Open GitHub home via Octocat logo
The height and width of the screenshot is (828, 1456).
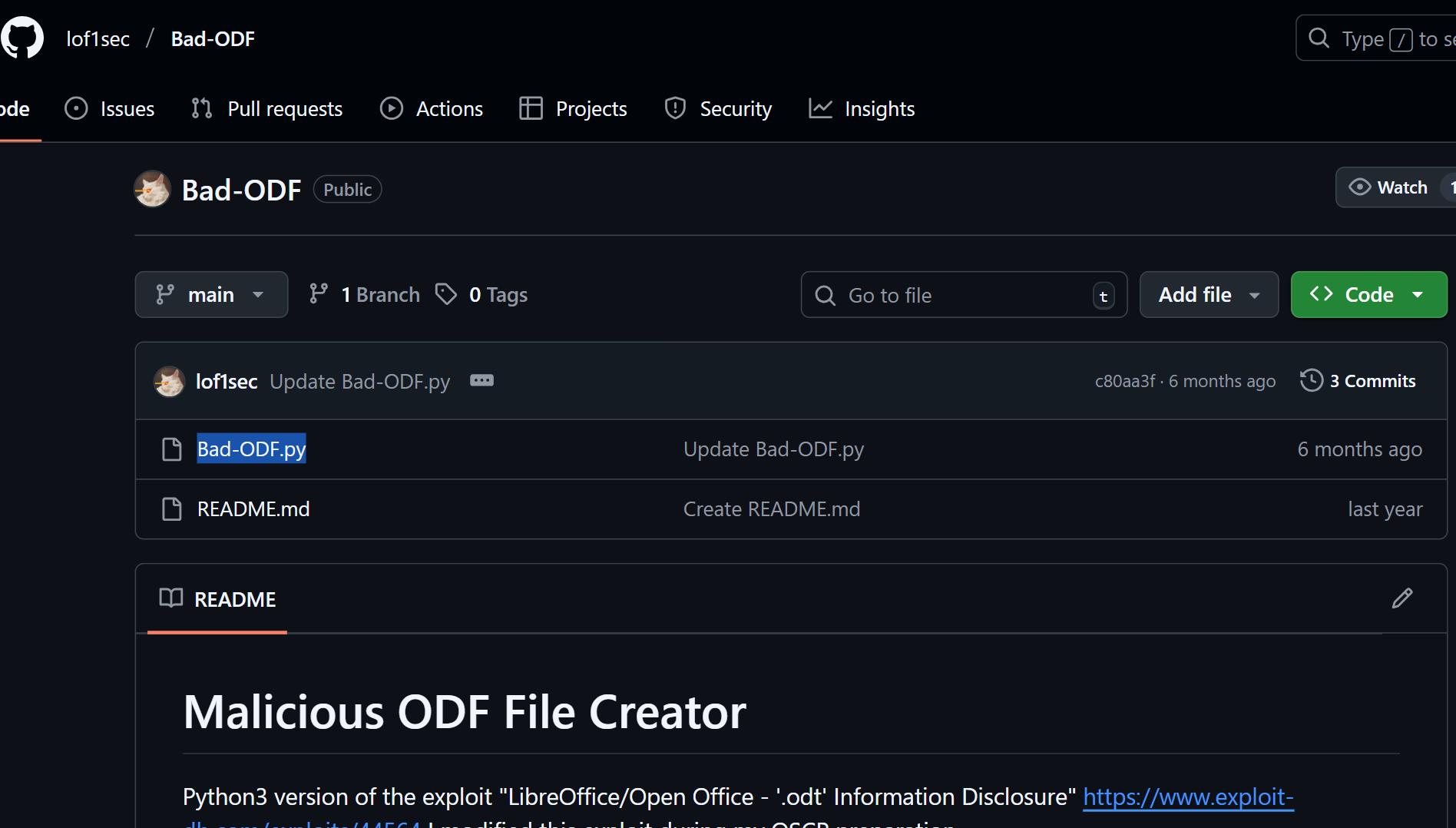pyautogui.click(x=22, y=38)
